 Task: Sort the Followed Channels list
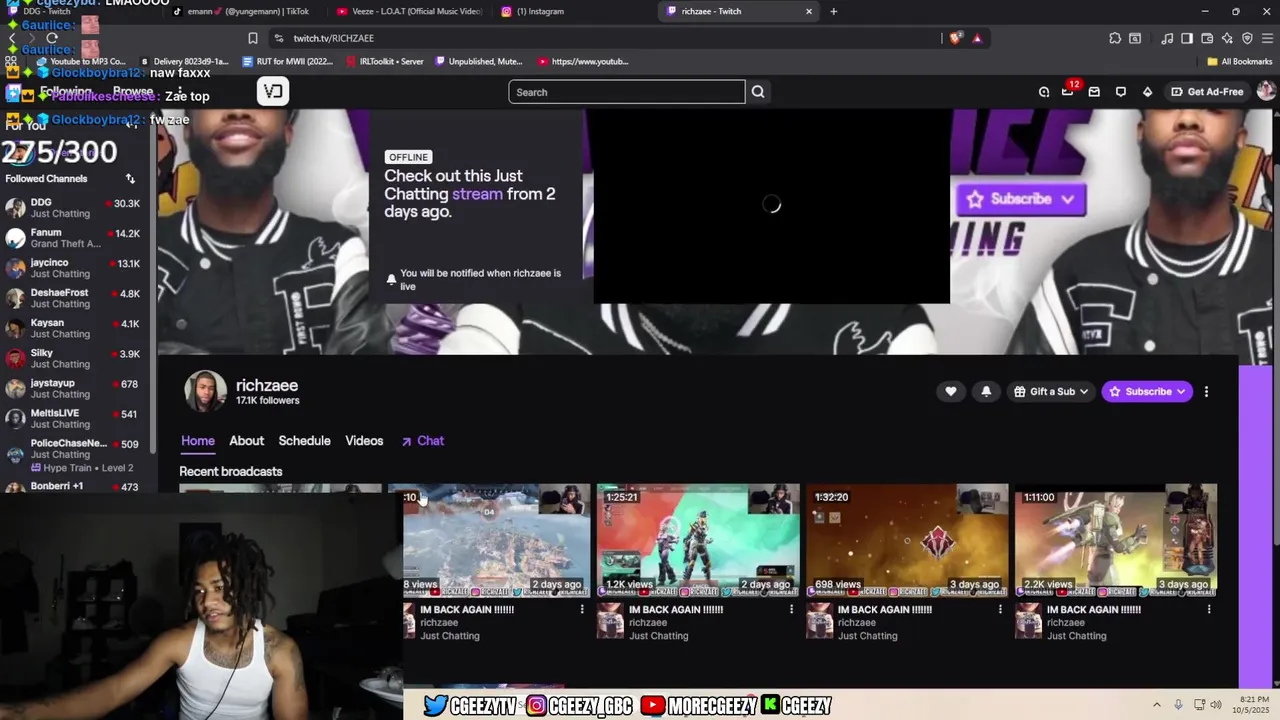click(x=130, y=179)
